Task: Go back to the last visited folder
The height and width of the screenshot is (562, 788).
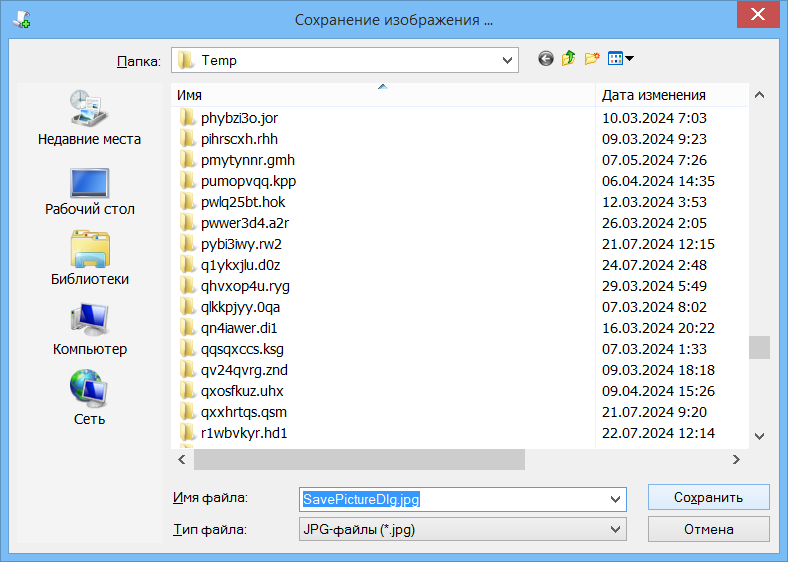Action: tap(546, 59)
